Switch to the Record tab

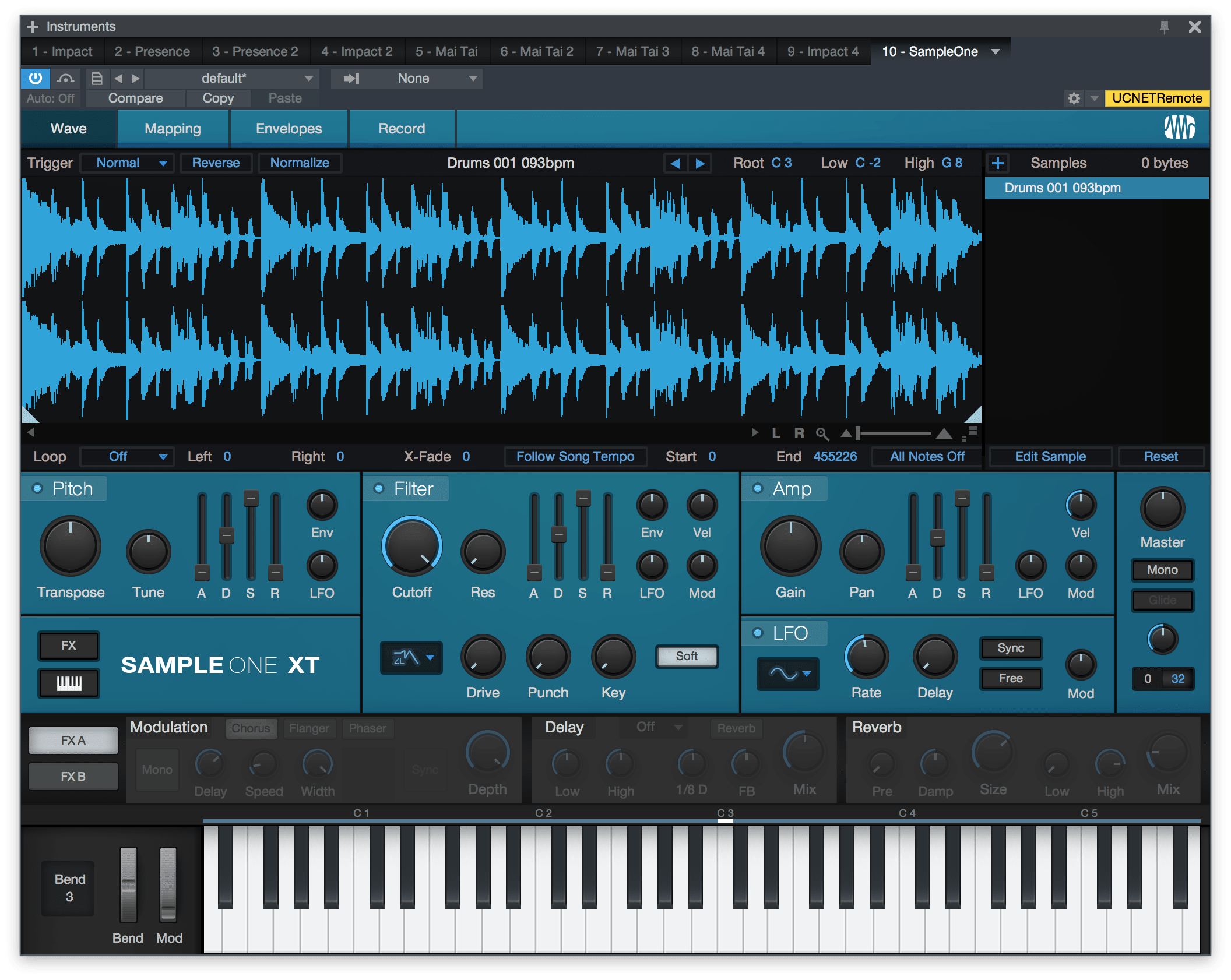(402, 128)
